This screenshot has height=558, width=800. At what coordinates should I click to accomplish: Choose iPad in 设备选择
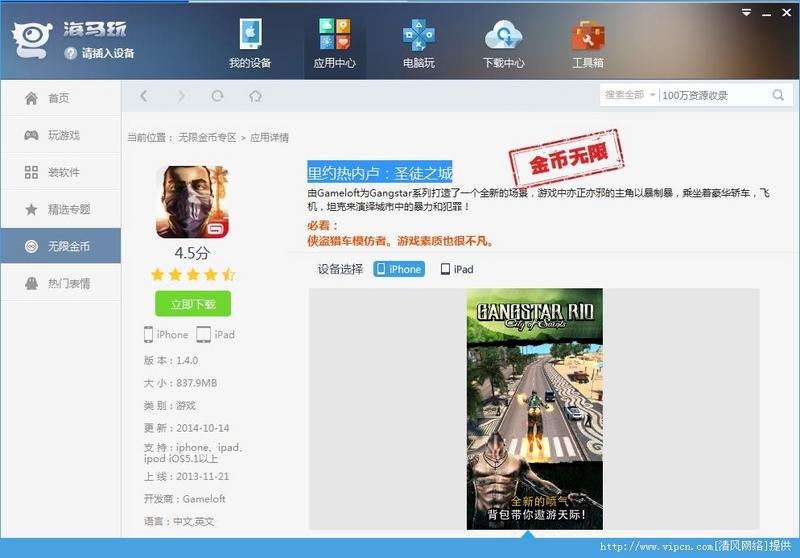457,269
